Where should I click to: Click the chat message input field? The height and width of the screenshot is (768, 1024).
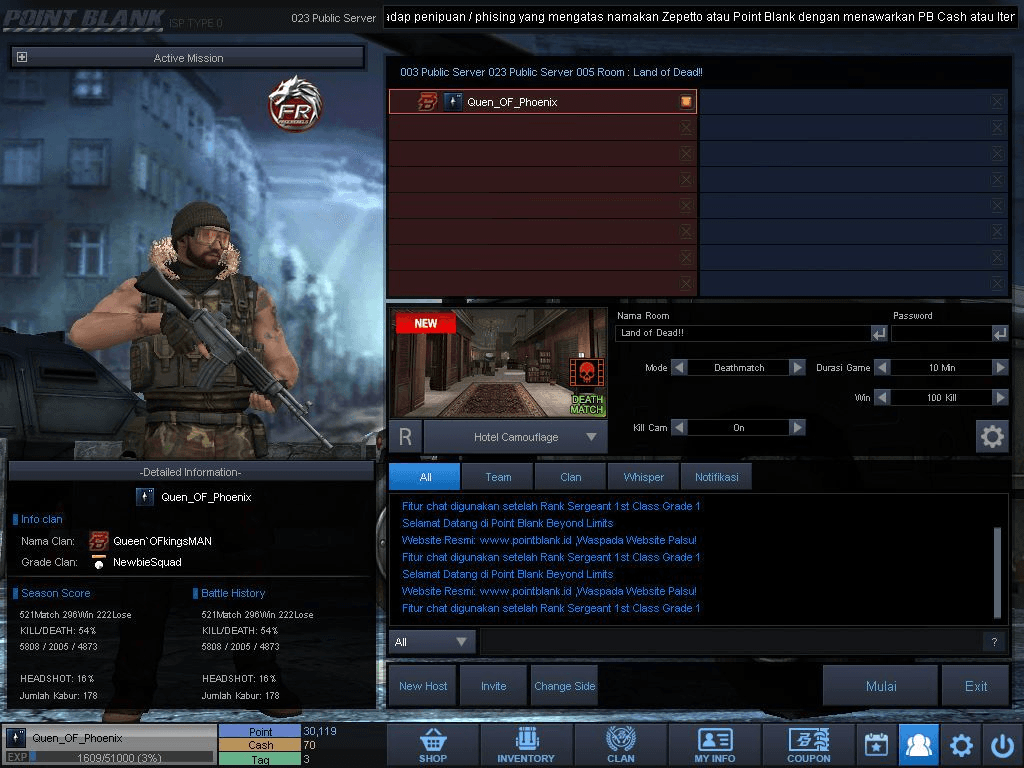pos(731,642)
